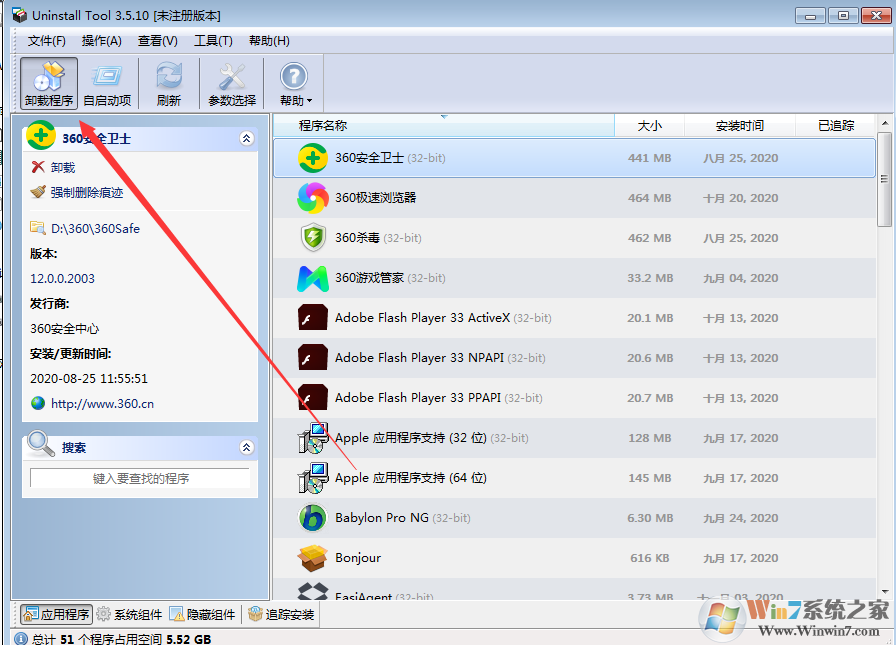Collapse the 搜索 search panel
This screenshot has width=896, height=645.
pos(247,447)
